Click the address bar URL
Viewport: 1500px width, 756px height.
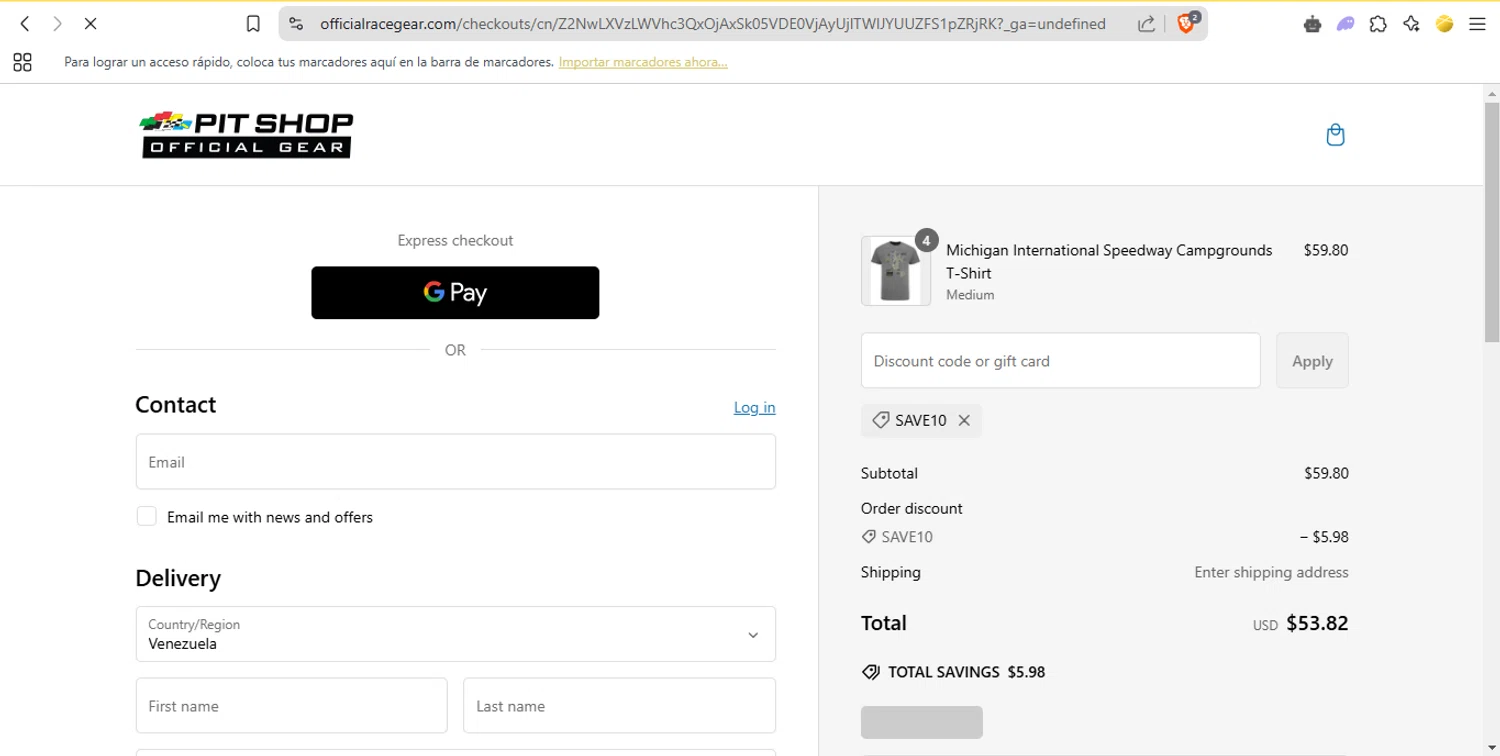pyautogui.click(x=712, y=24)
